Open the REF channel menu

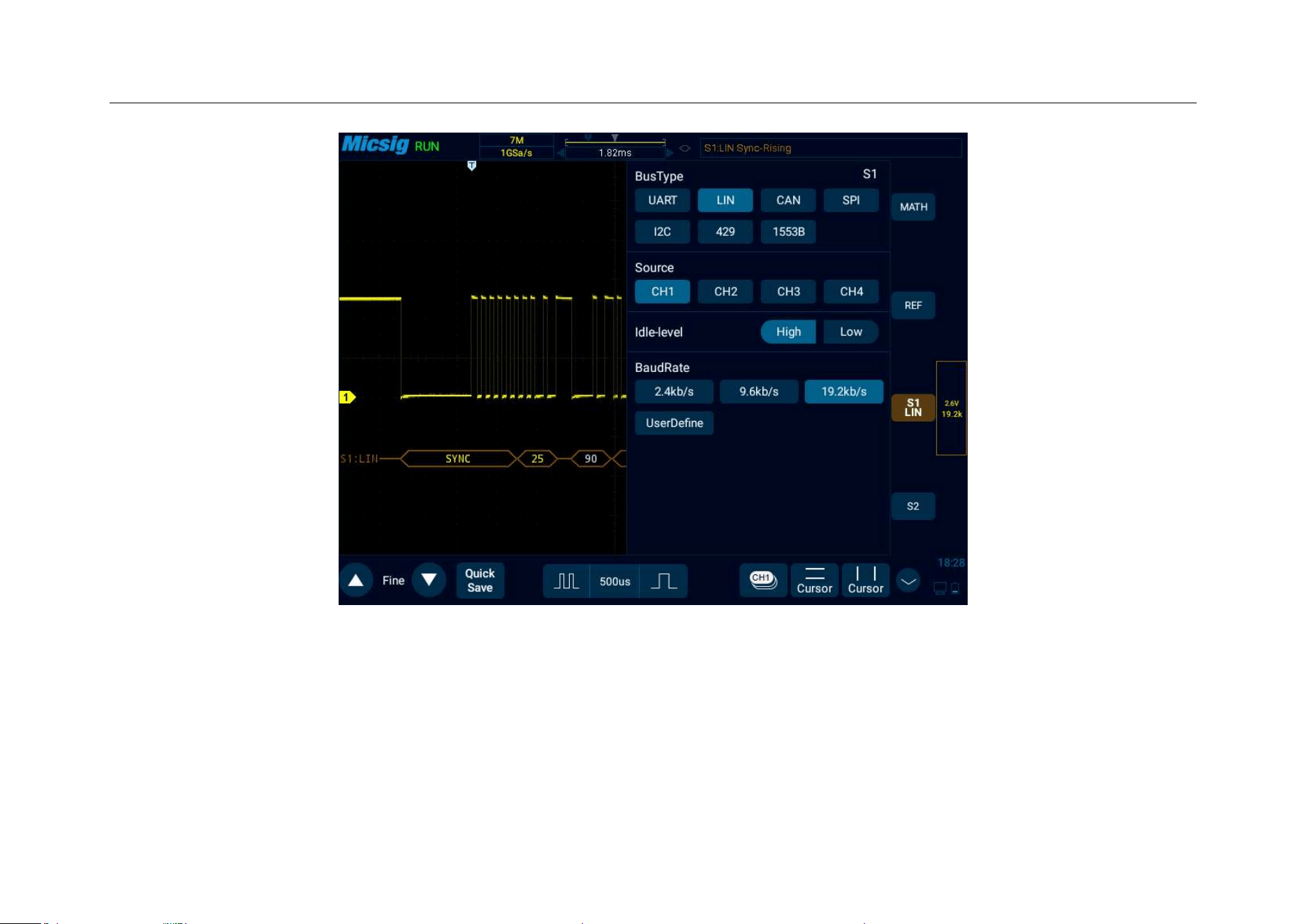913,306
